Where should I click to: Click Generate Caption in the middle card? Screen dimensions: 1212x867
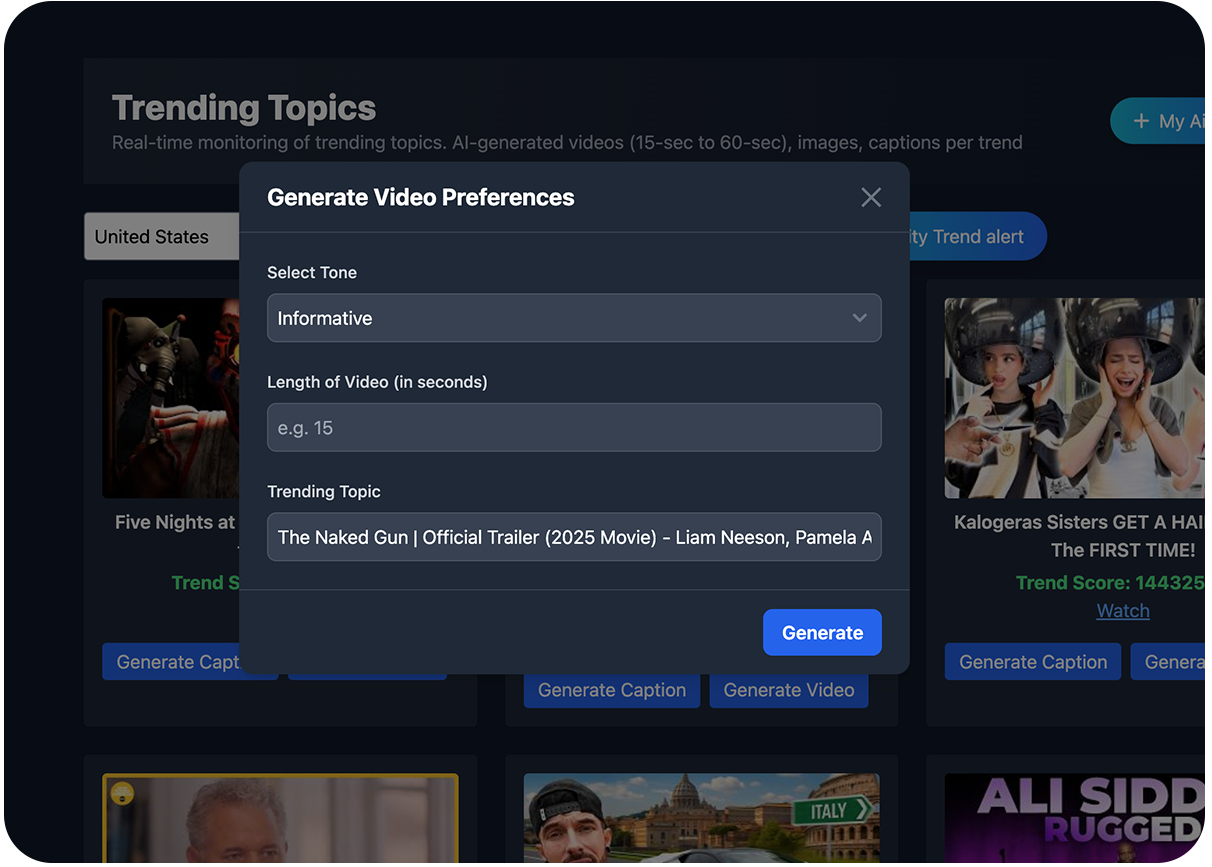[611, 690]
